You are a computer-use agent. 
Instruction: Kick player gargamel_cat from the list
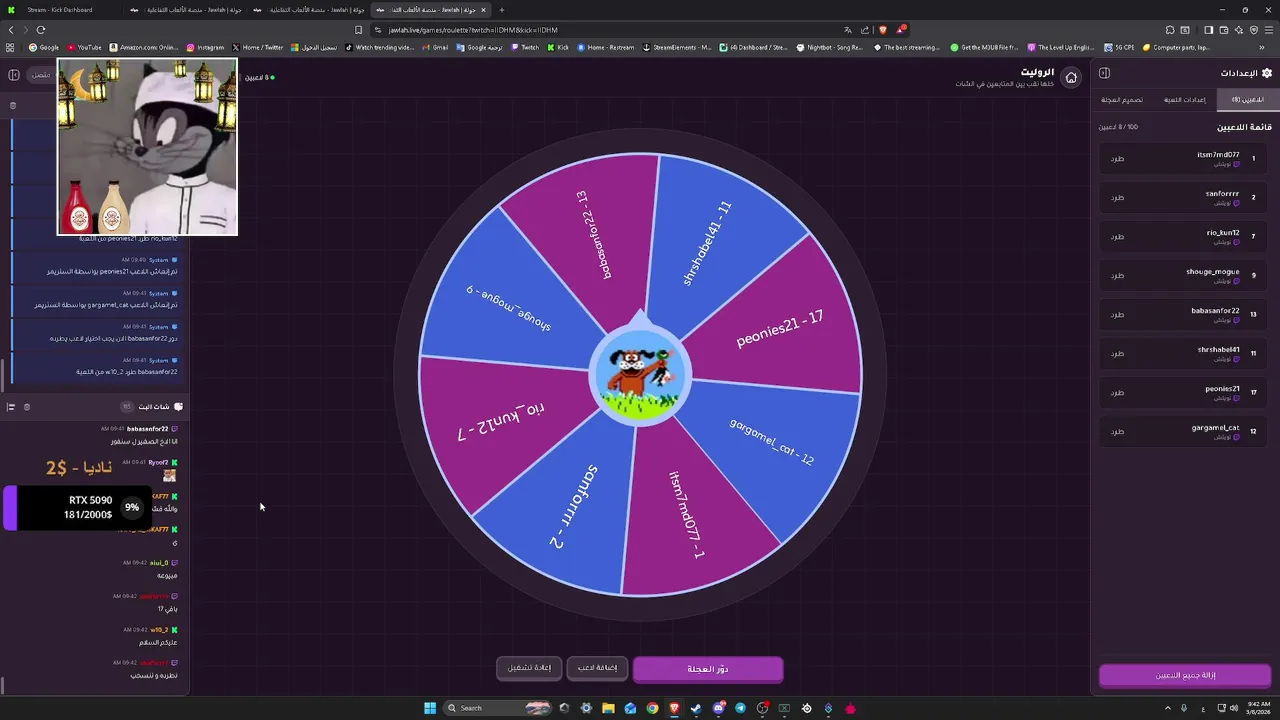pos(1117,431)
